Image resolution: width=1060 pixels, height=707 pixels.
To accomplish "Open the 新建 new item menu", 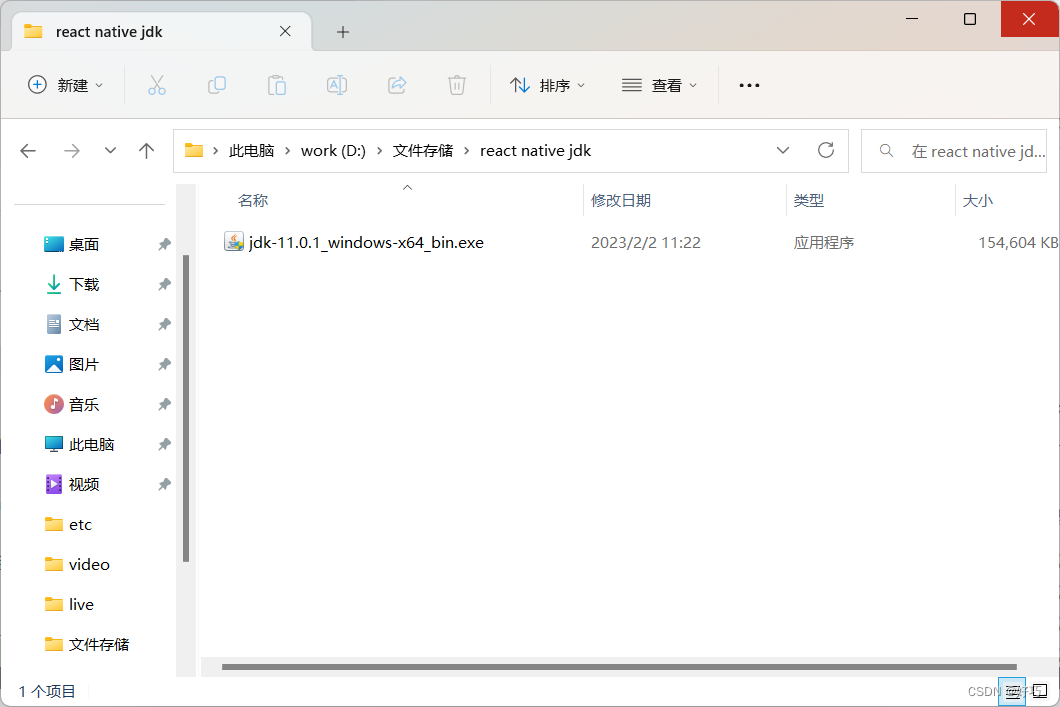I will 66,85.
